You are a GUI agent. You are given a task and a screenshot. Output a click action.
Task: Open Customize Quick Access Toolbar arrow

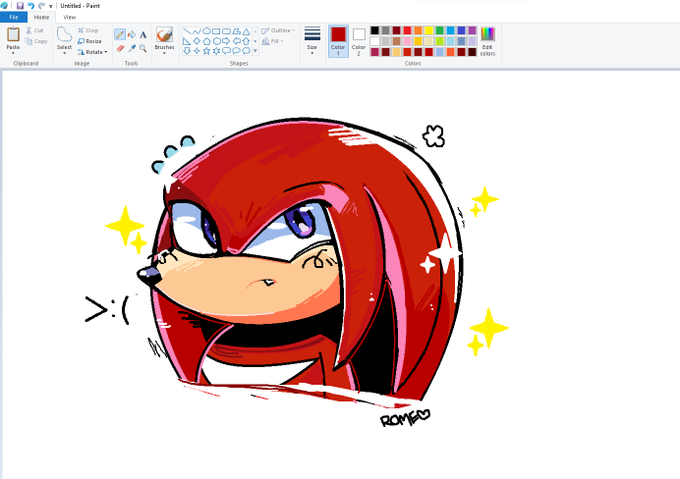click(51, 6)
